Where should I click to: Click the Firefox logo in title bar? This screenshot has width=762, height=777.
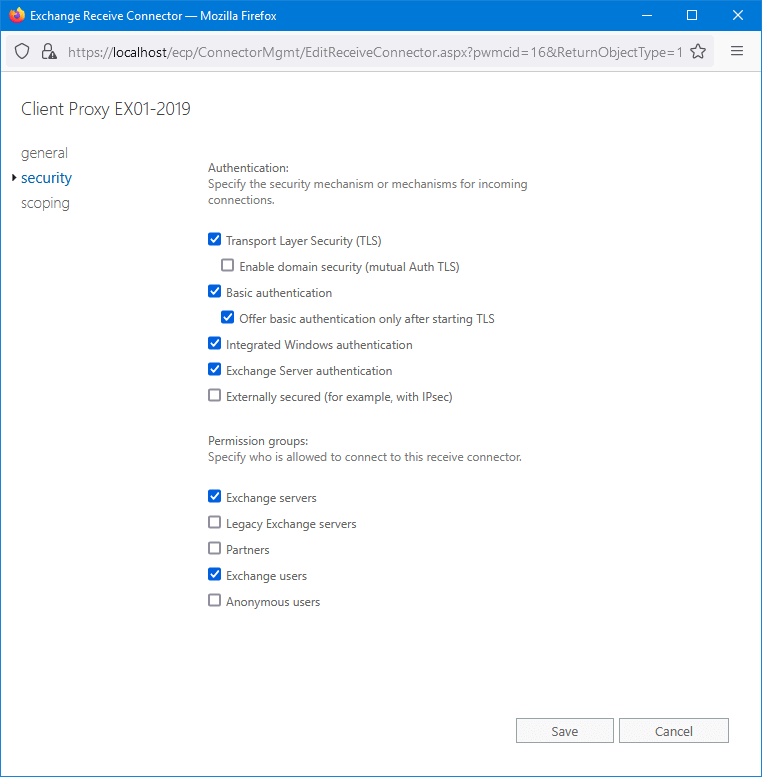coord(16,15)
